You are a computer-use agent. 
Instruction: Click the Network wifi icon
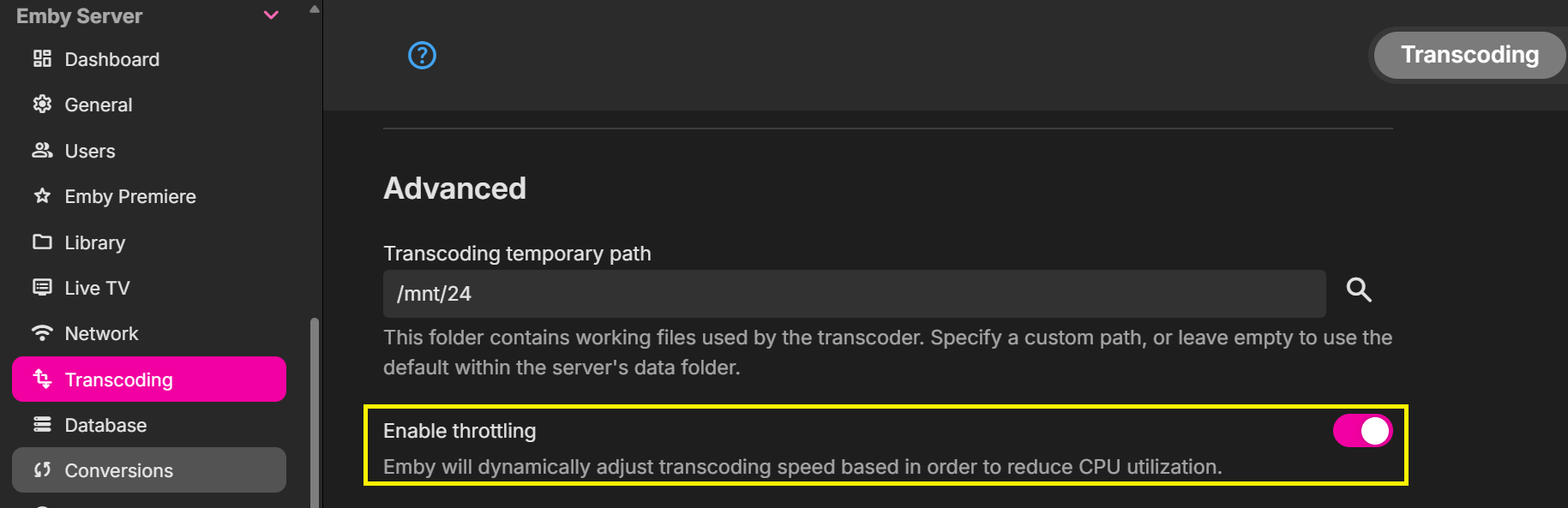click(x=42, y=333)
